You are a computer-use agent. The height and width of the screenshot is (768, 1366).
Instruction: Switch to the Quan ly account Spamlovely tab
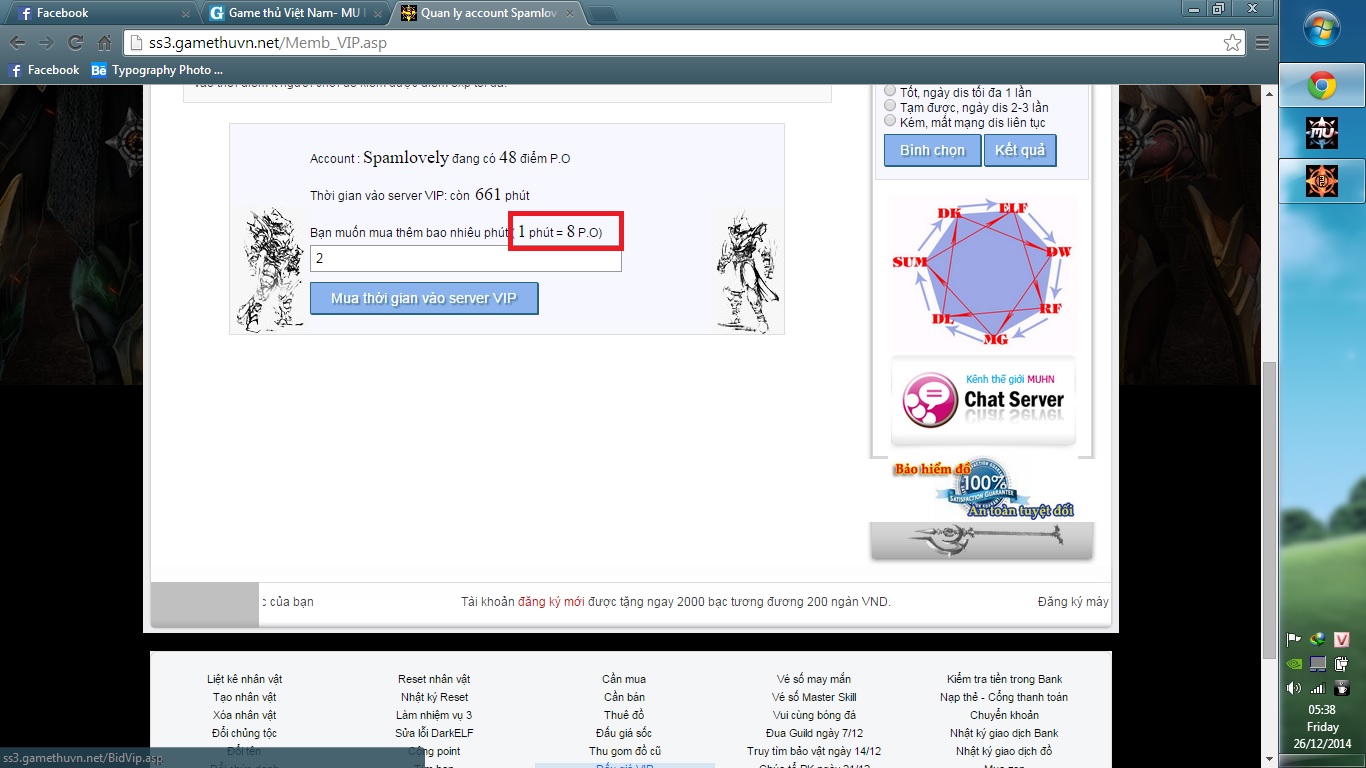pos(486,13)
